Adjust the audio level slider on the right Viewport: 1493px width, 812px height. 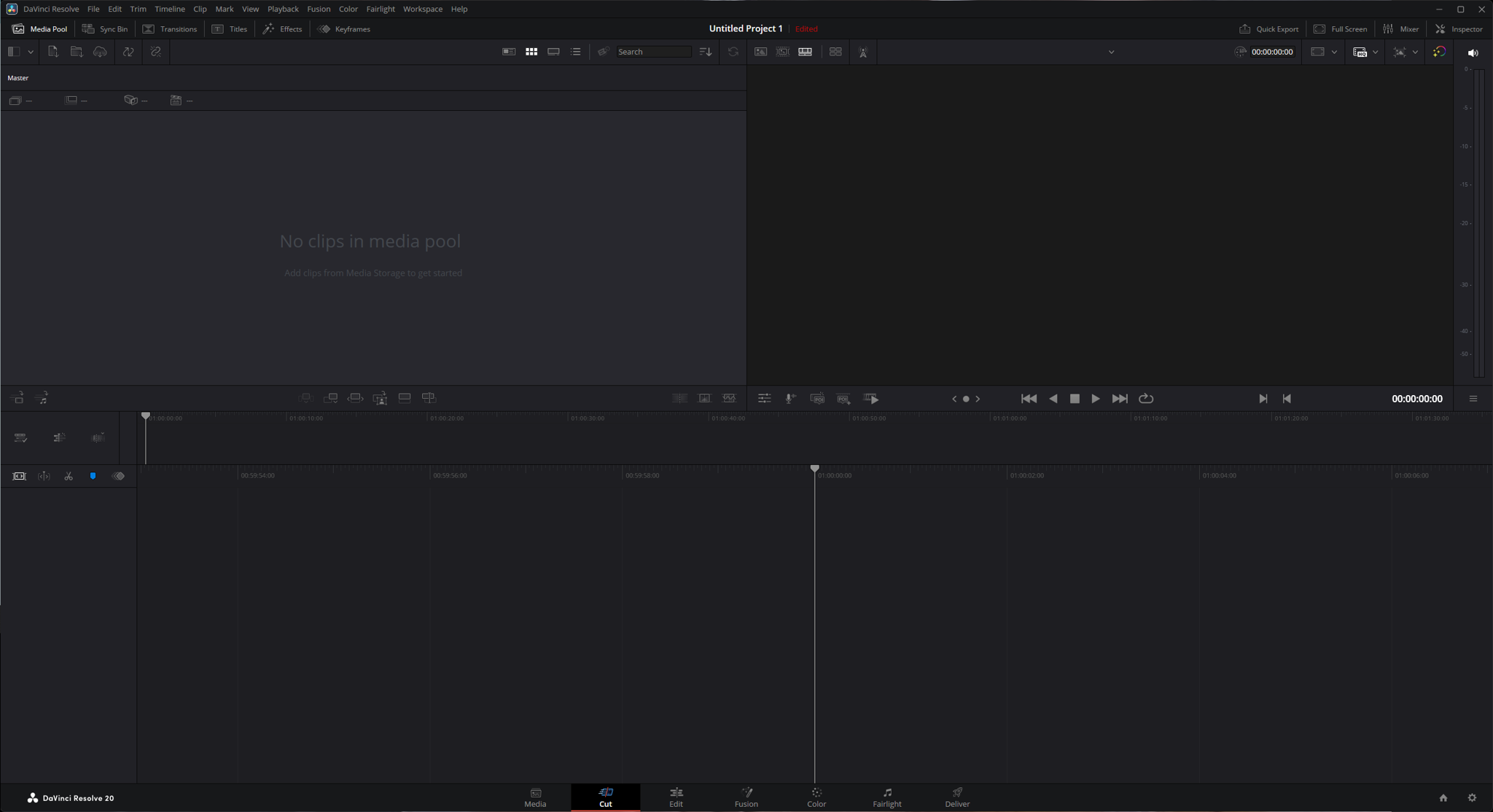coord(1478,219)
